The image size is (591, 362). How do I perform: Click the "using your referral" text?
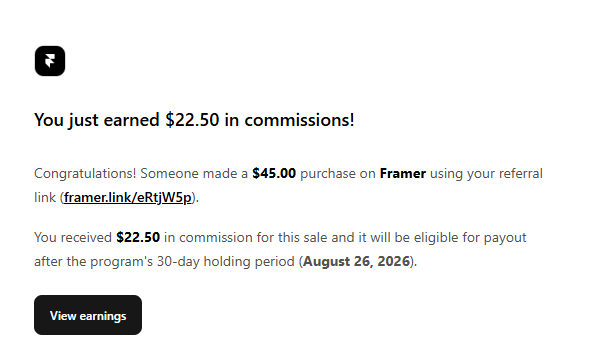click(486, 173)
